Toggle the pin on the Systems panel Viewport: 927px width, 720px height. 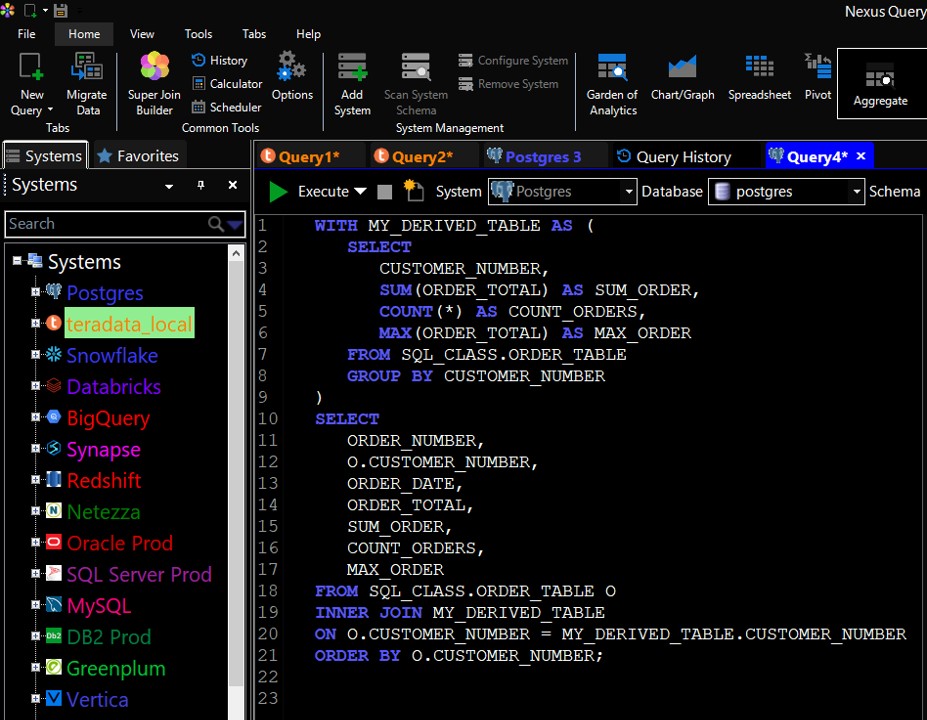click(200, 185)
